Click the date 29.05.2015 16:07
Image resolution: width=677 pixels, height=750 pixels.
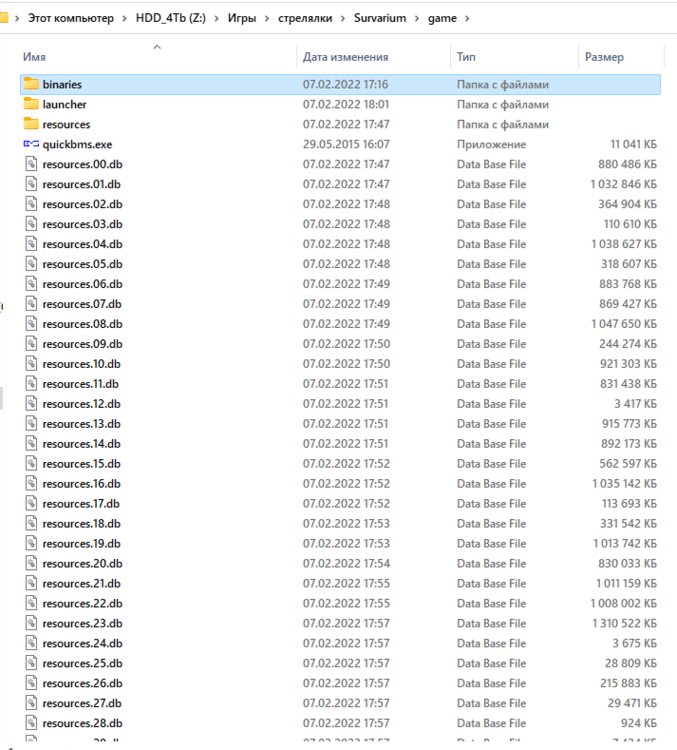[346, 144]
